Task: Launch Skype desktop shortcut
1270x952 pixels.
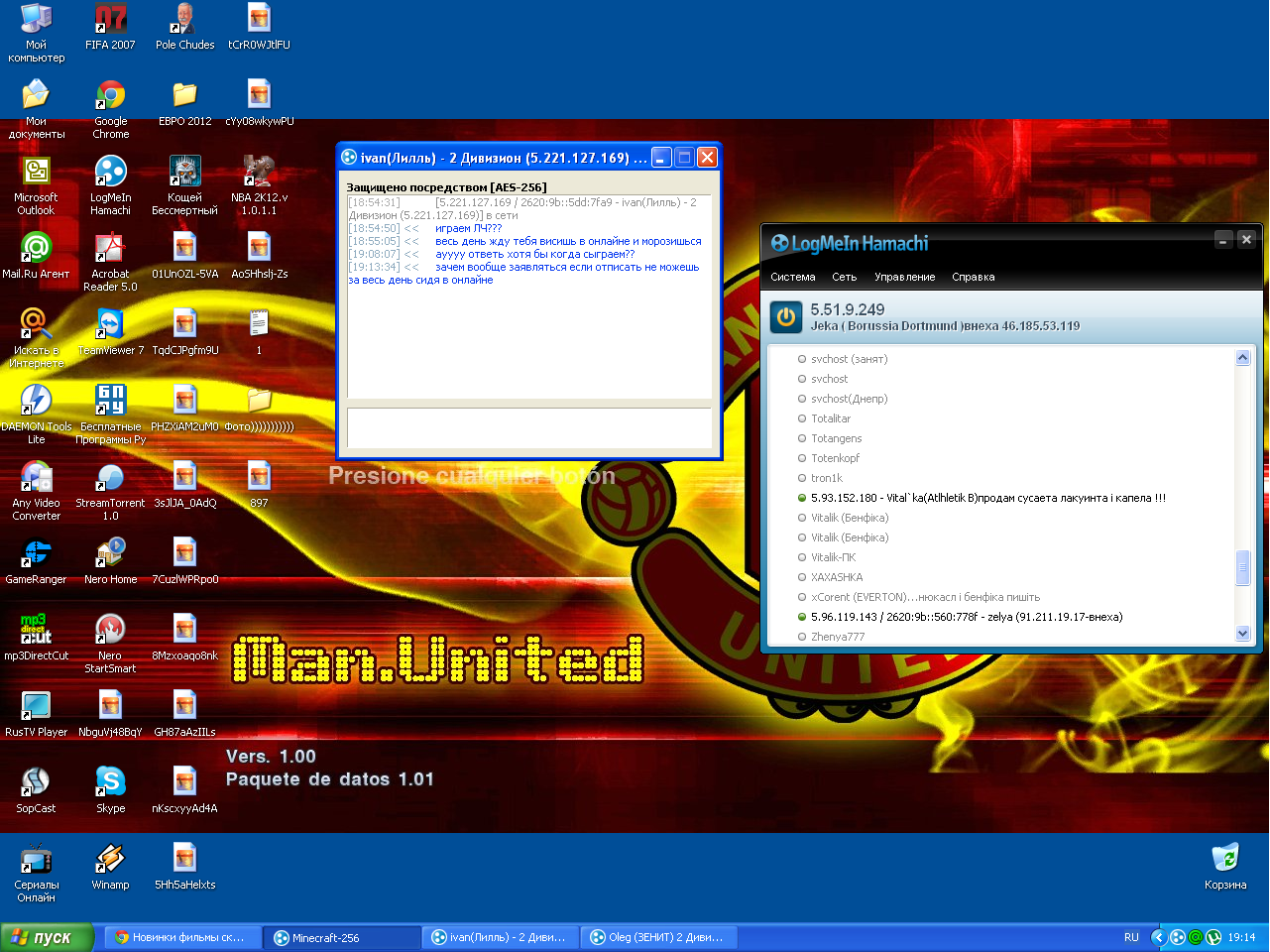Action: [110, 790]
